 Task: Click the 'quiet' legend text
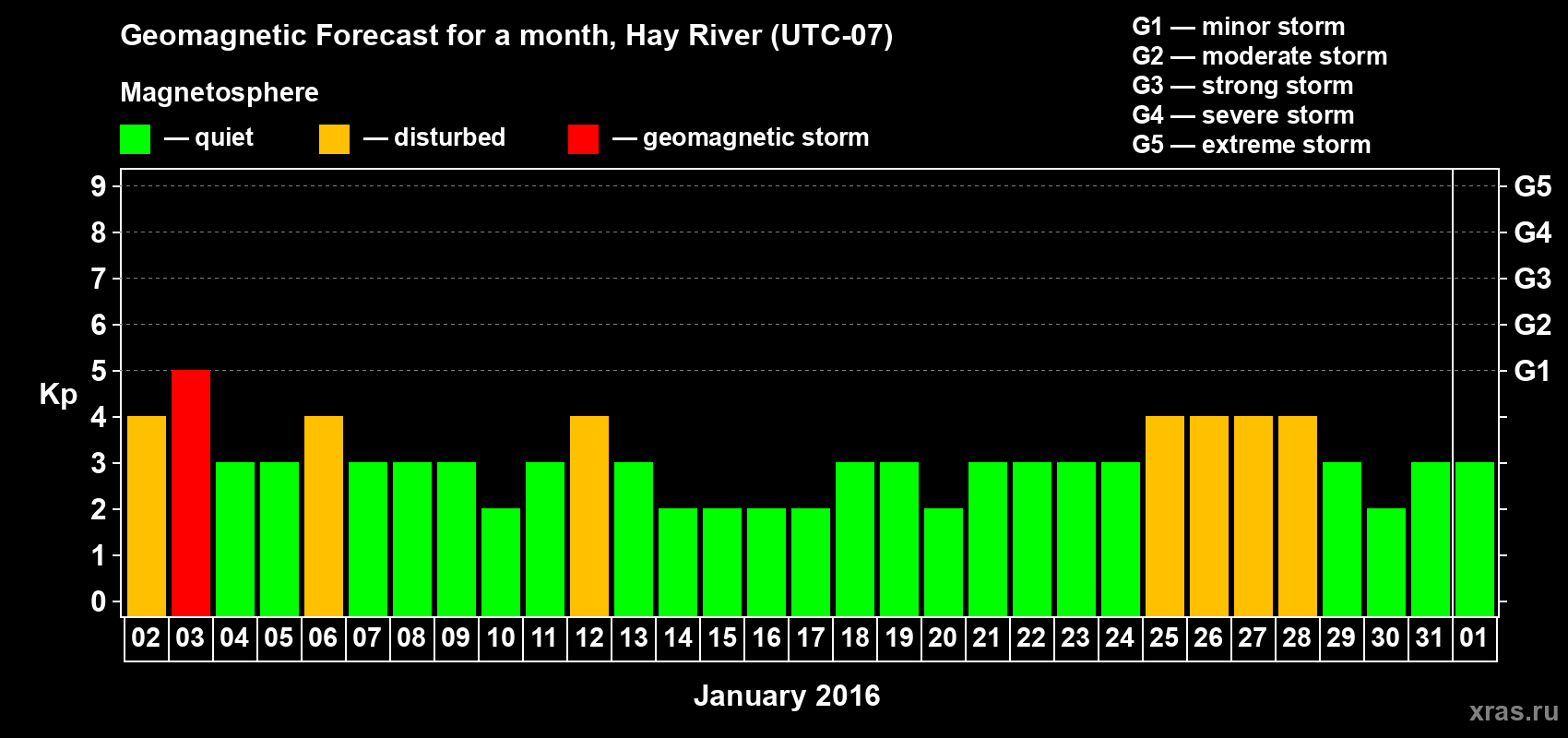[x=224, y=137]
